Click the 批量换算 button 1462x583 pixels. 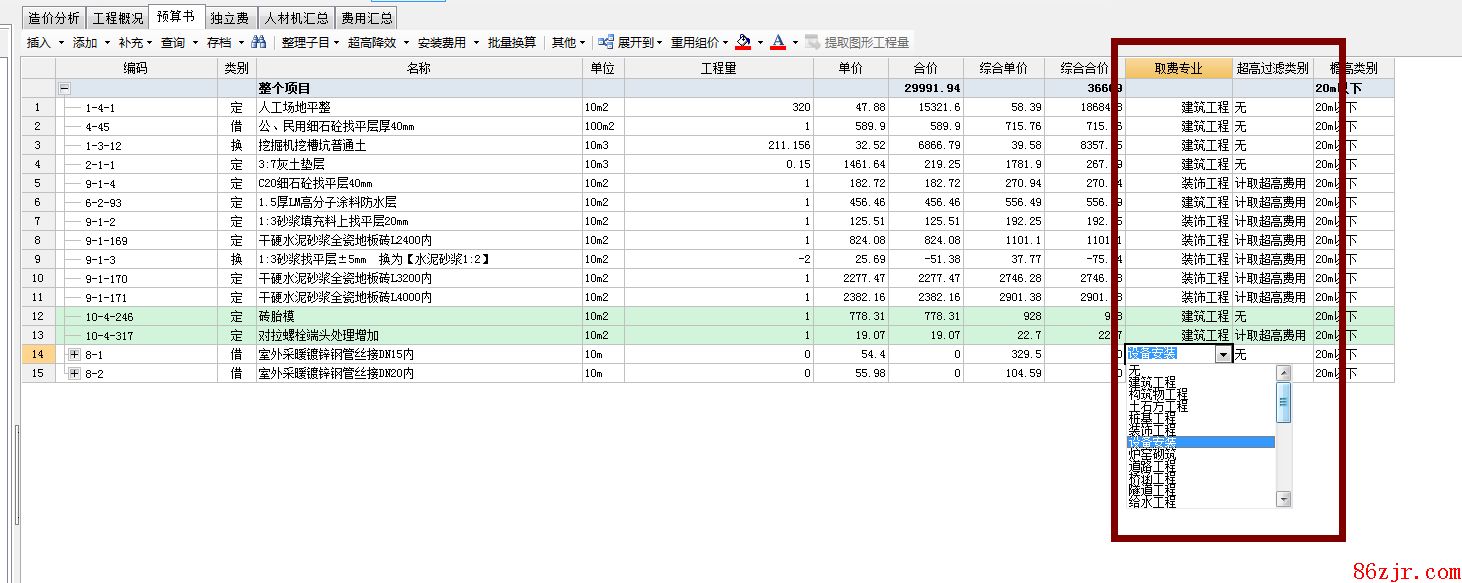click(x=512, y=43)
